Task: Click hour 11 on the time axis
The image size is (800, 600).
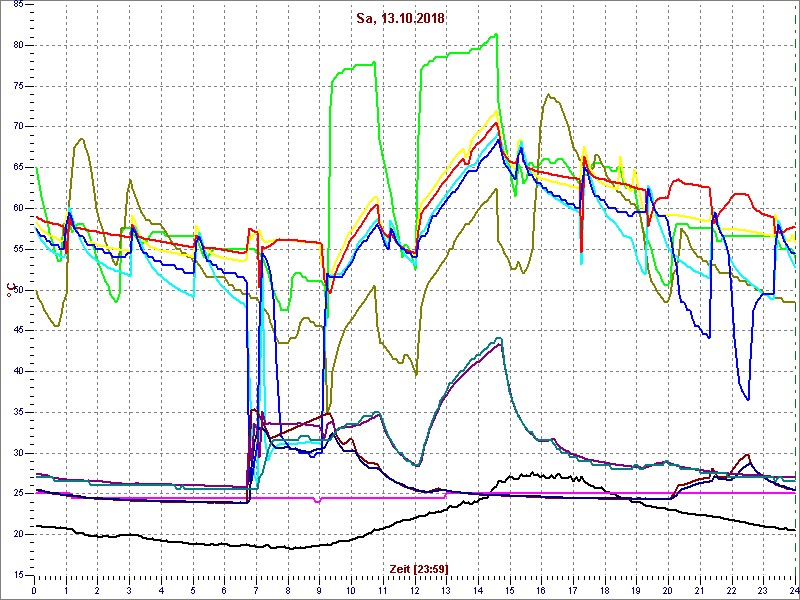Action: [x=382, y=590]
